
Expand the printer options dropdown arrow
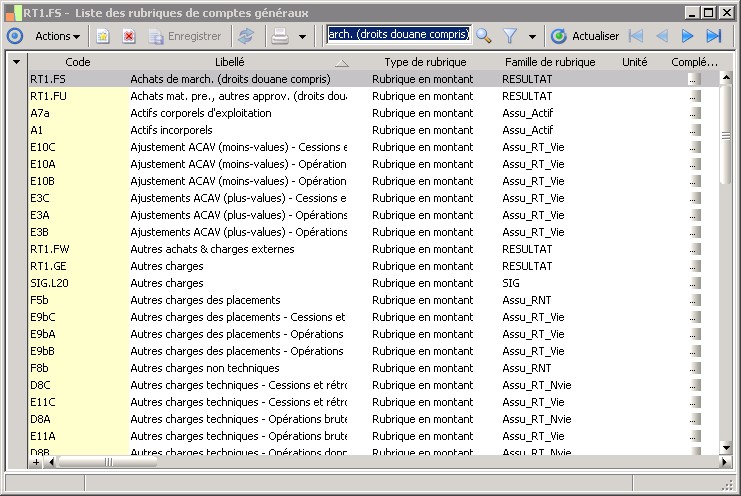tap(302, 36)
